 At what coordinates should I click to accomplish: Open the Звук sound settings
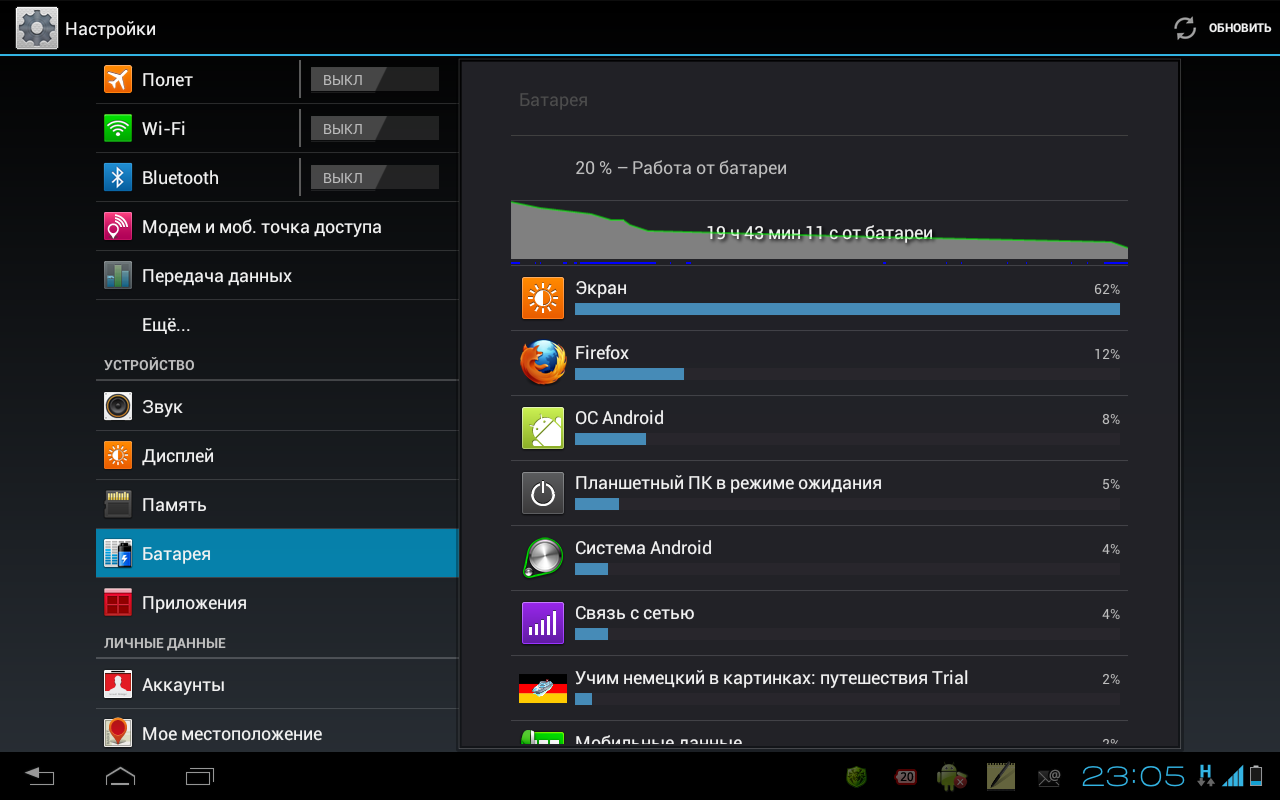click(x=277, y=406)
